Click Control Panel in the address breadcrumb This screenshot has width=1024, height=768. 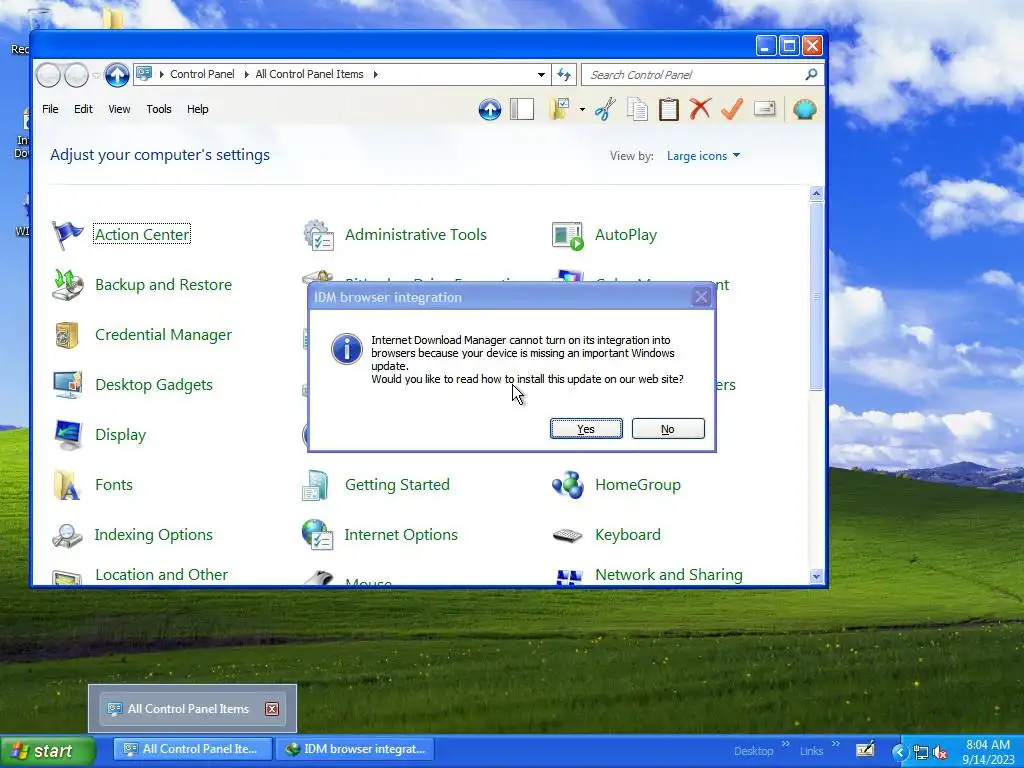(x=202, y=74)
